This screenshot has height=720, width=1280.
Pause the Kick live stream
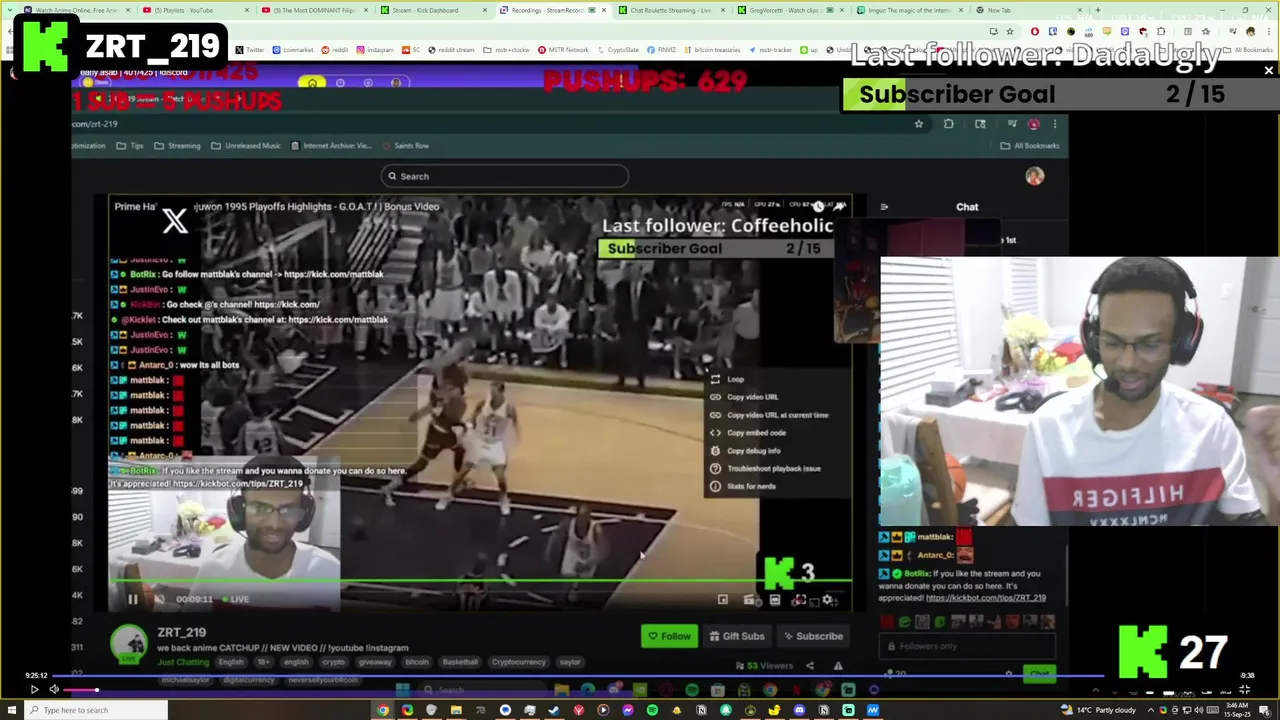coord(132,599)
